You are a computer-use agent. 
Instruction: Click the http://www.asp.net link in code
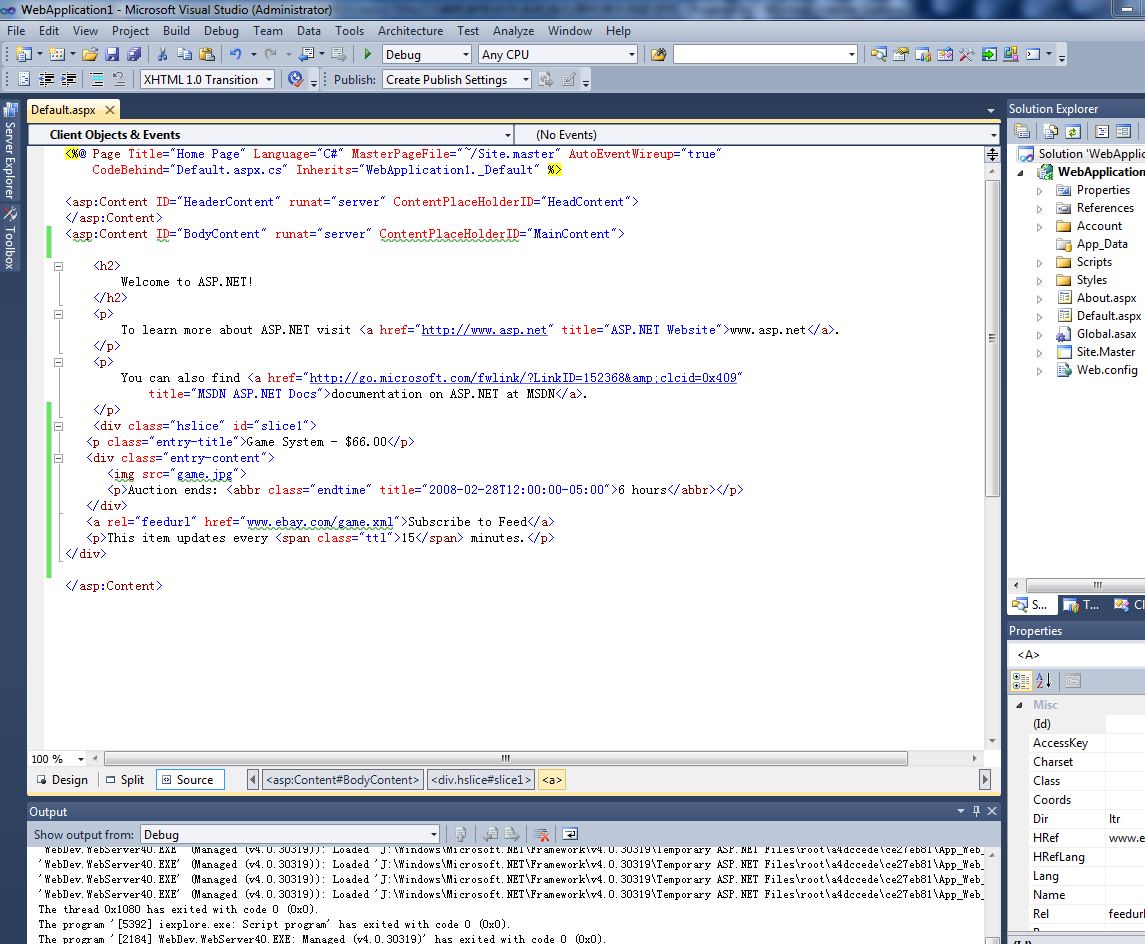484,330
